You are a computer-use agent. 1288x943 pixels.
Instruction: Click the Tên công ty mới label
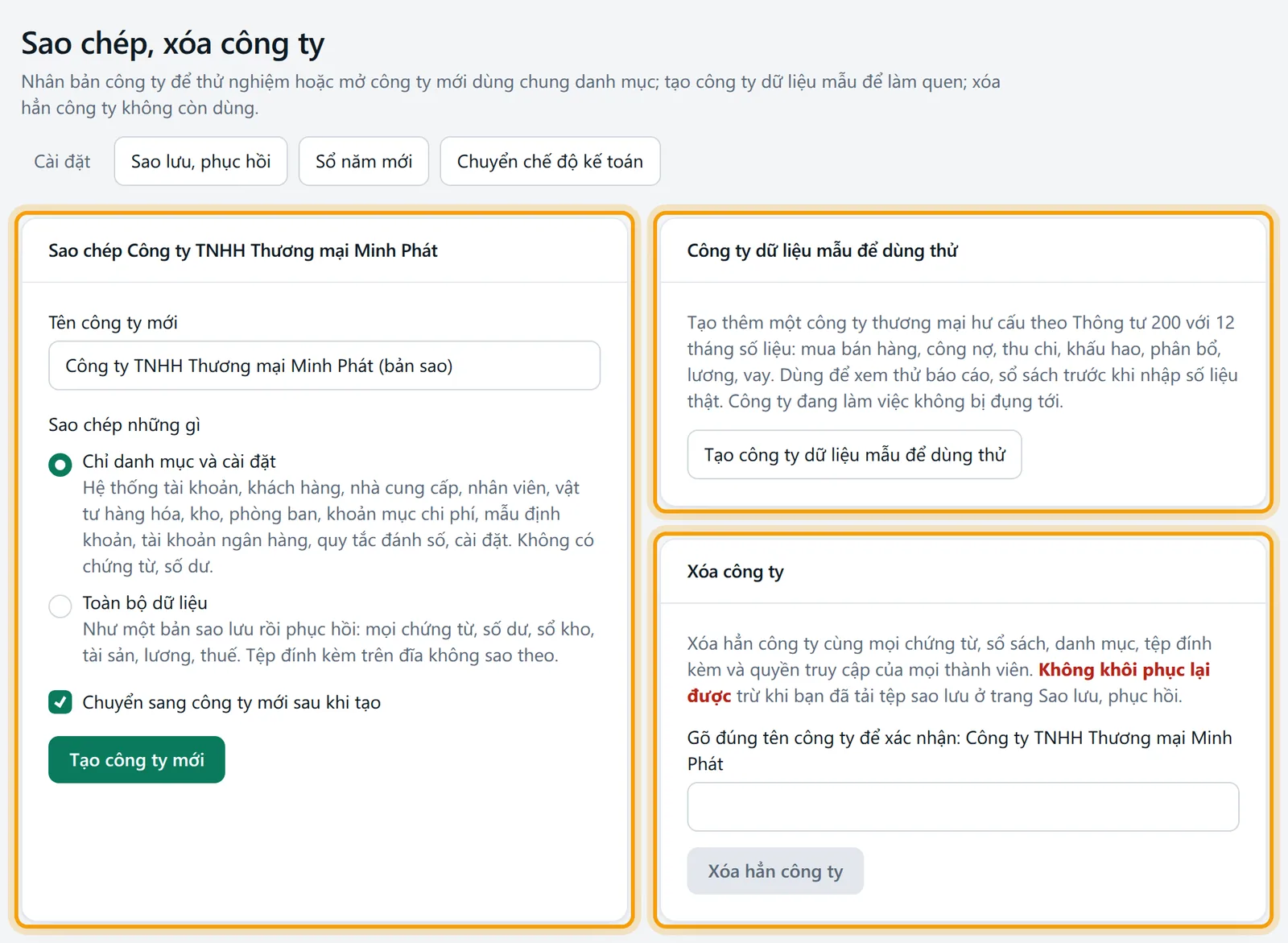[x=113, y=322]
